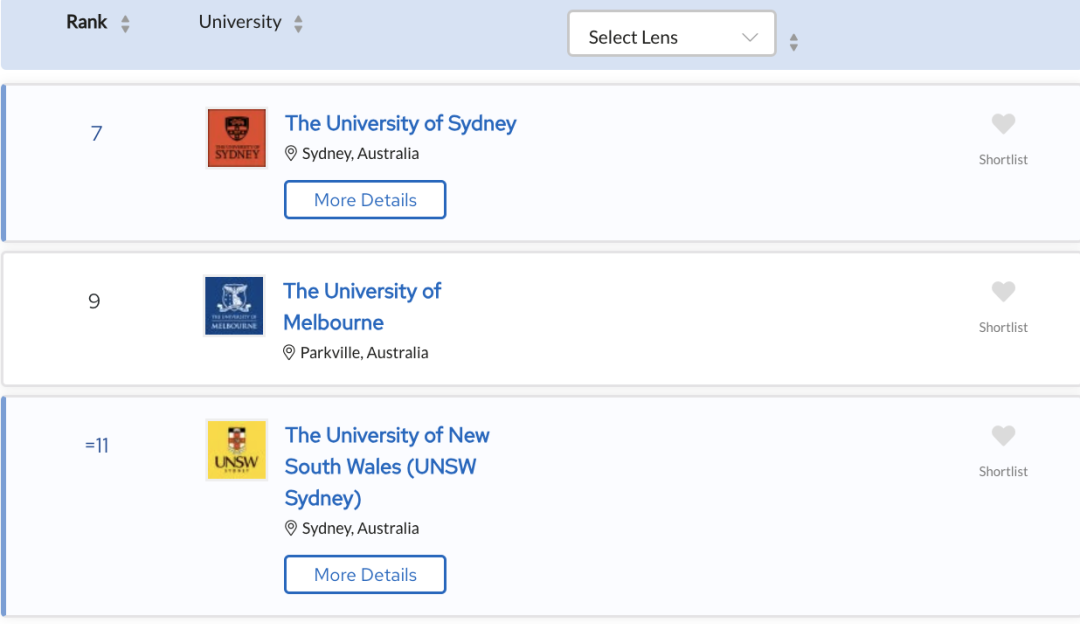Click rank value =11
The width and height of the screenshot is (1080, 624).
[x=96, y=446]
